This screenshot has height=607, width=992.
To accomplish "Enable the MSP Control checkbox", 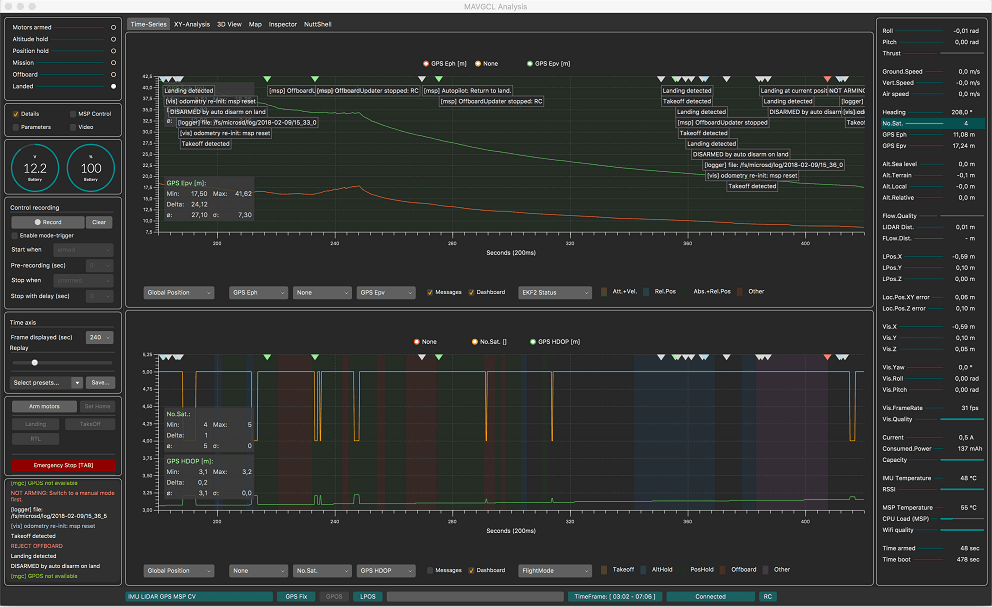I will pyautogui.click(x=72, y=114).
